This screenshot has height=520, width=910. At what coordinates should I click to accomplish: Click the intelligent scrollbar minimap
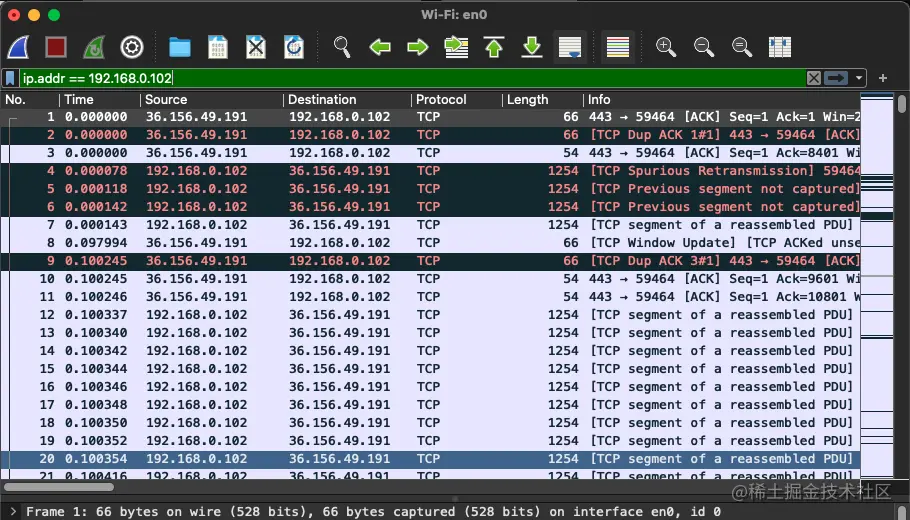click(877, 287)
